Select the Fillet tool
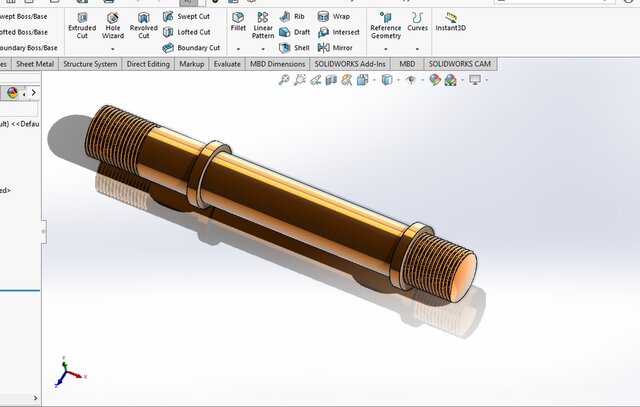Image resolution: width=640 pixels, height=407 pixels. click(x=238, y=22)
